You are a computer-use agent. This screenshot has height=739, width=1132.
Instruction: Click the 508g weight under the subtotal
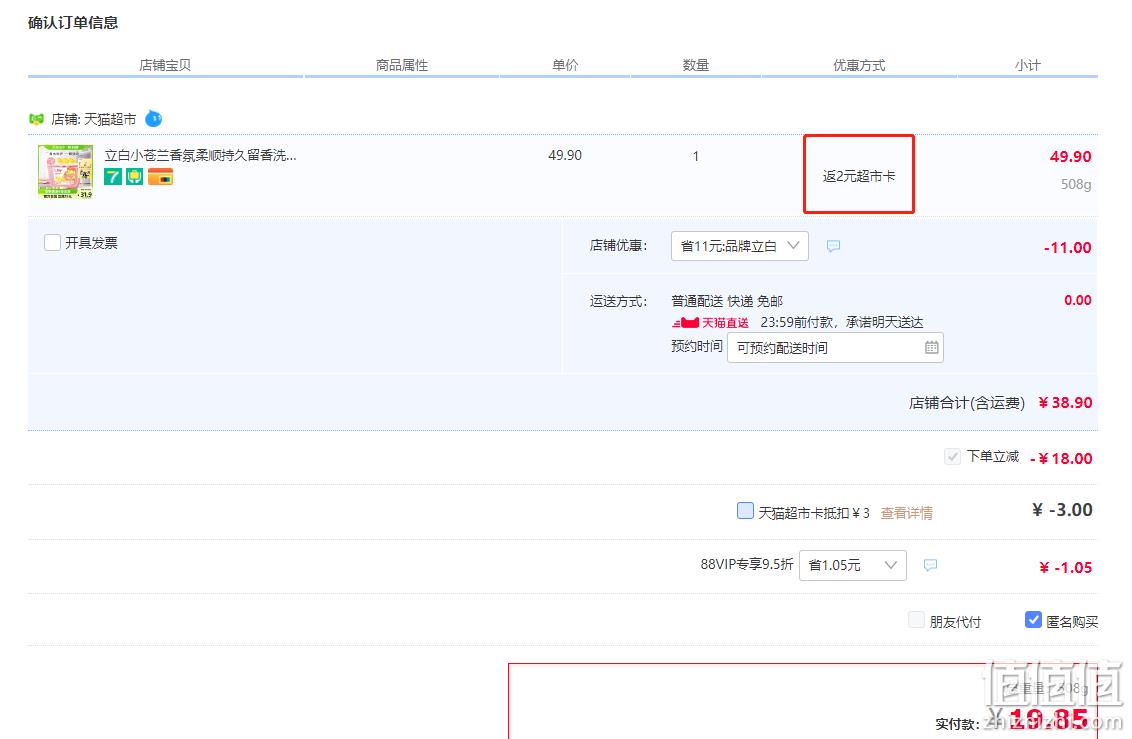[x=1076, y=184]
